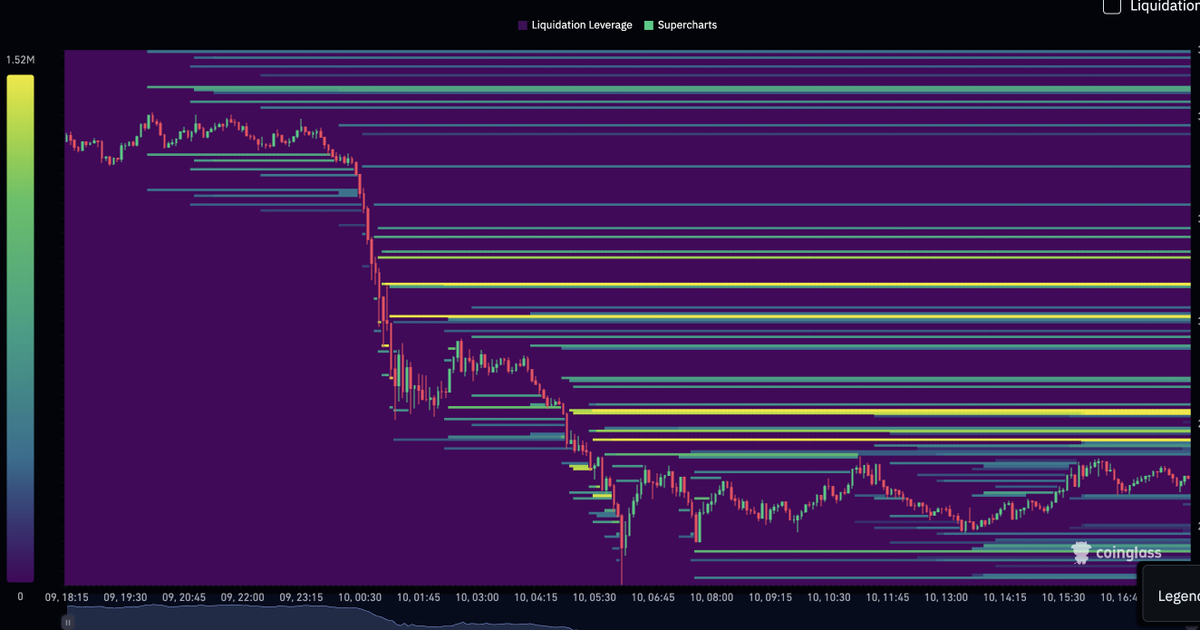Click the 10, 13:00 time axis label
Viewport: 1200px width, 630px height.
[946, 597]
